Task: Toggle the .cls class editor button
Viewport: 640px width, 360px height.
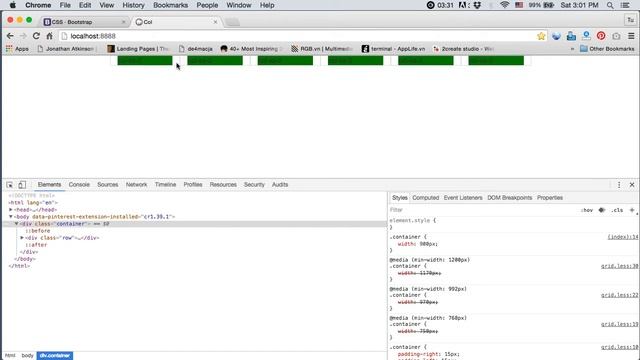Action: point(617,210)
